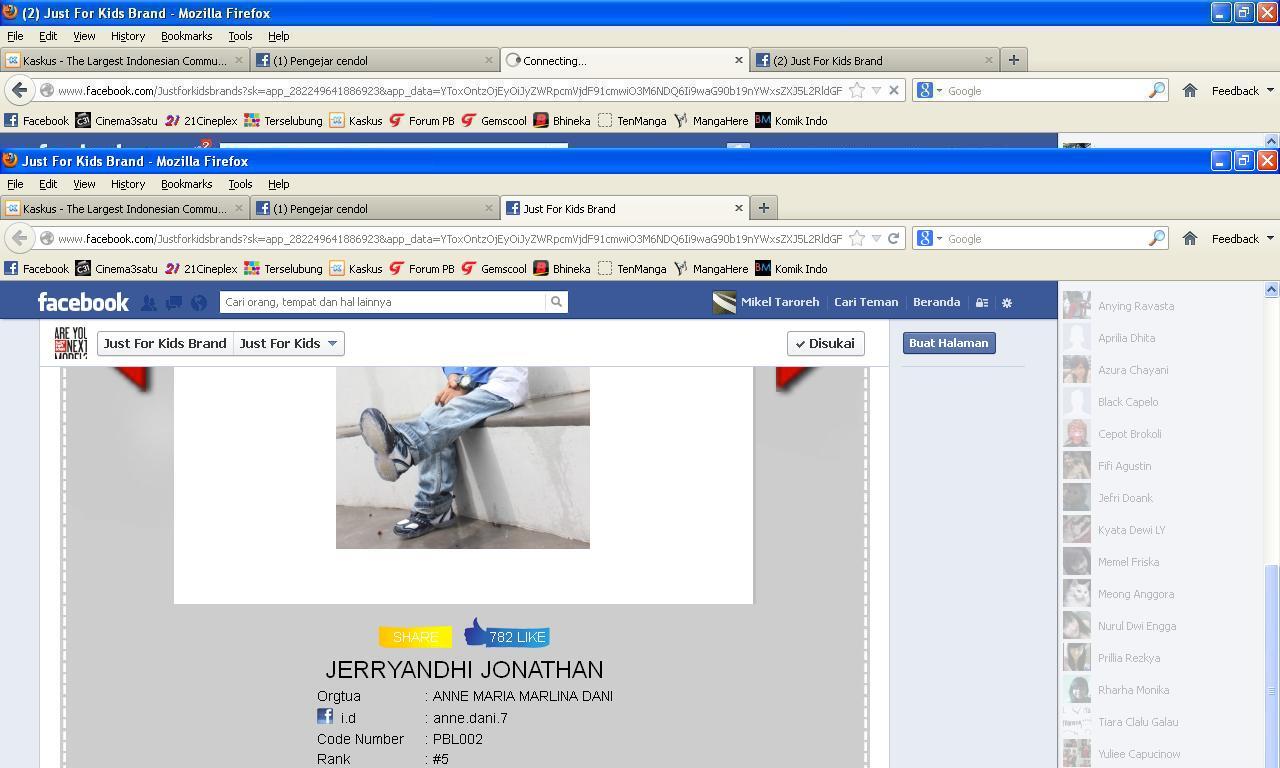Open the Bookmarks menu
Screen dimensions: 1280x768
[186, 184]
